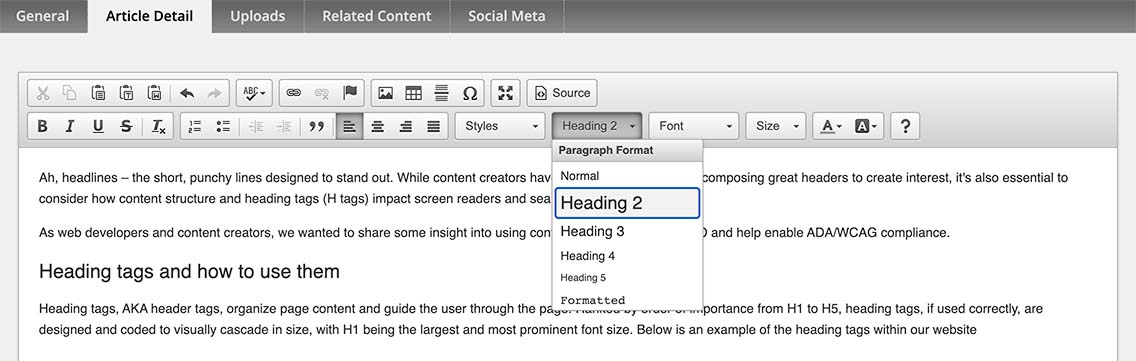This screenshot has width=1136, height=361.
Task: Click the Paste clipboard icon
Action: tap(98, 93)
